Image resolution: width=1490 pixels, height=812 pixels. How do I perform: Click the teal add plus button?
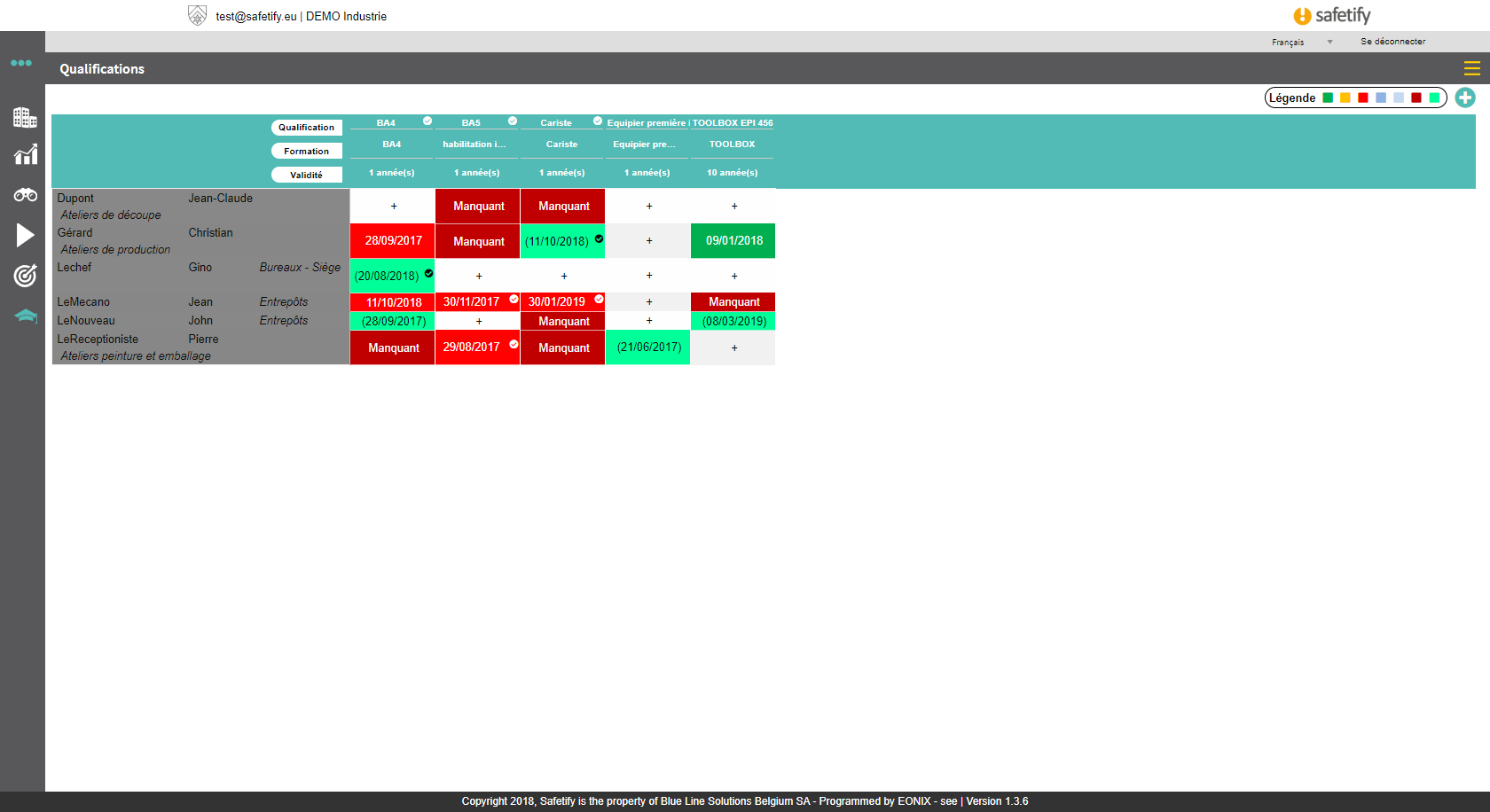pyautogui.click(x=1465, y=98)
